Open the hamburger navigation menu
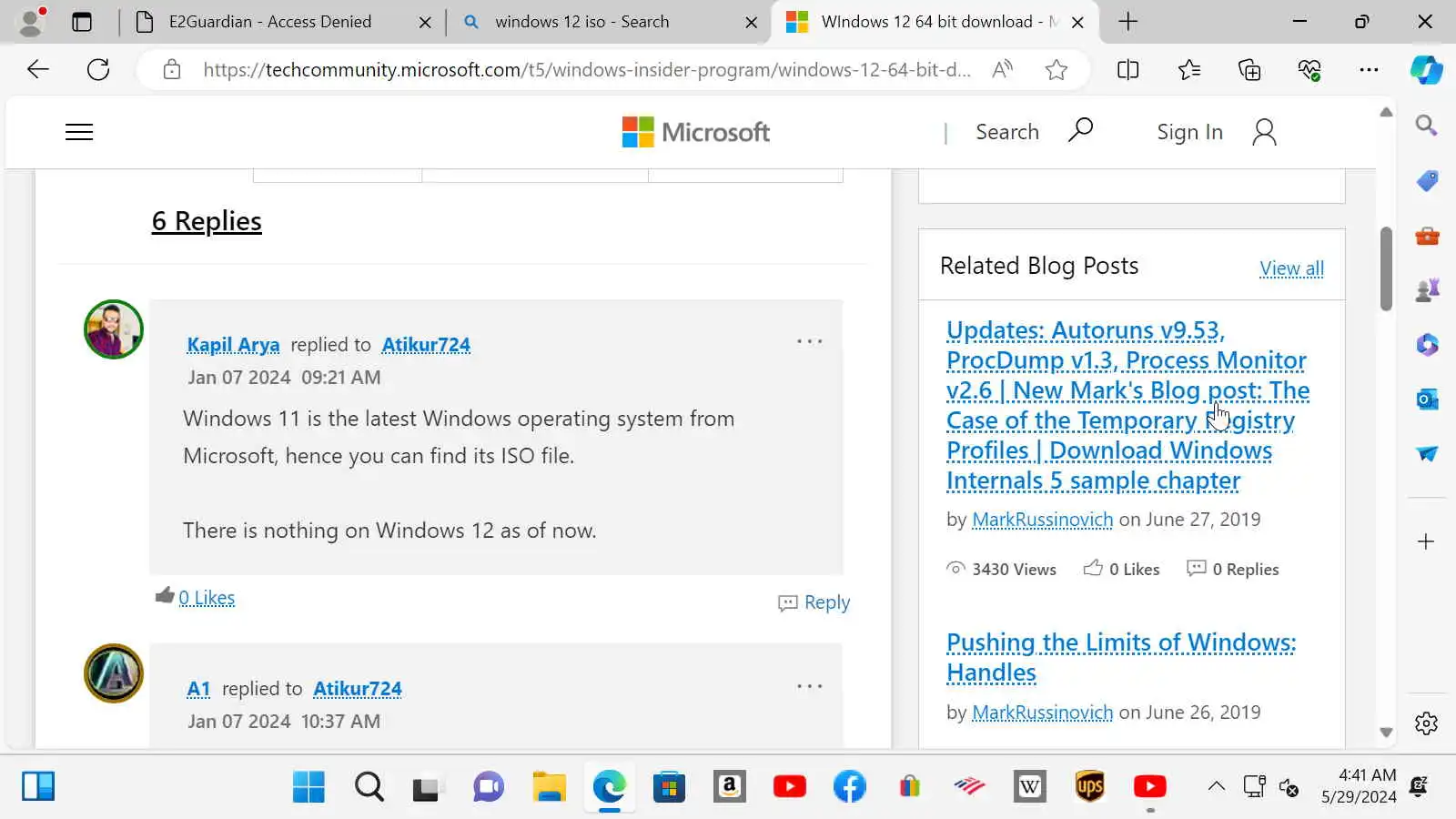This screenshot has height=819, width=1456. pyautogui.click(x=79, y=132)
